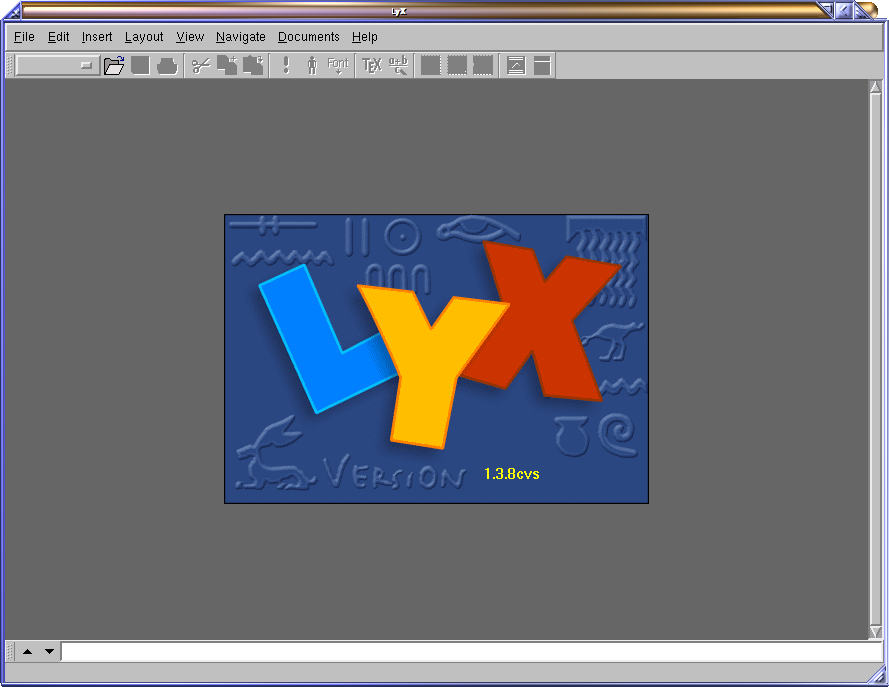Click the minibuffer up arrow button
Screen dimensions: 889x687
coord(27,651)
